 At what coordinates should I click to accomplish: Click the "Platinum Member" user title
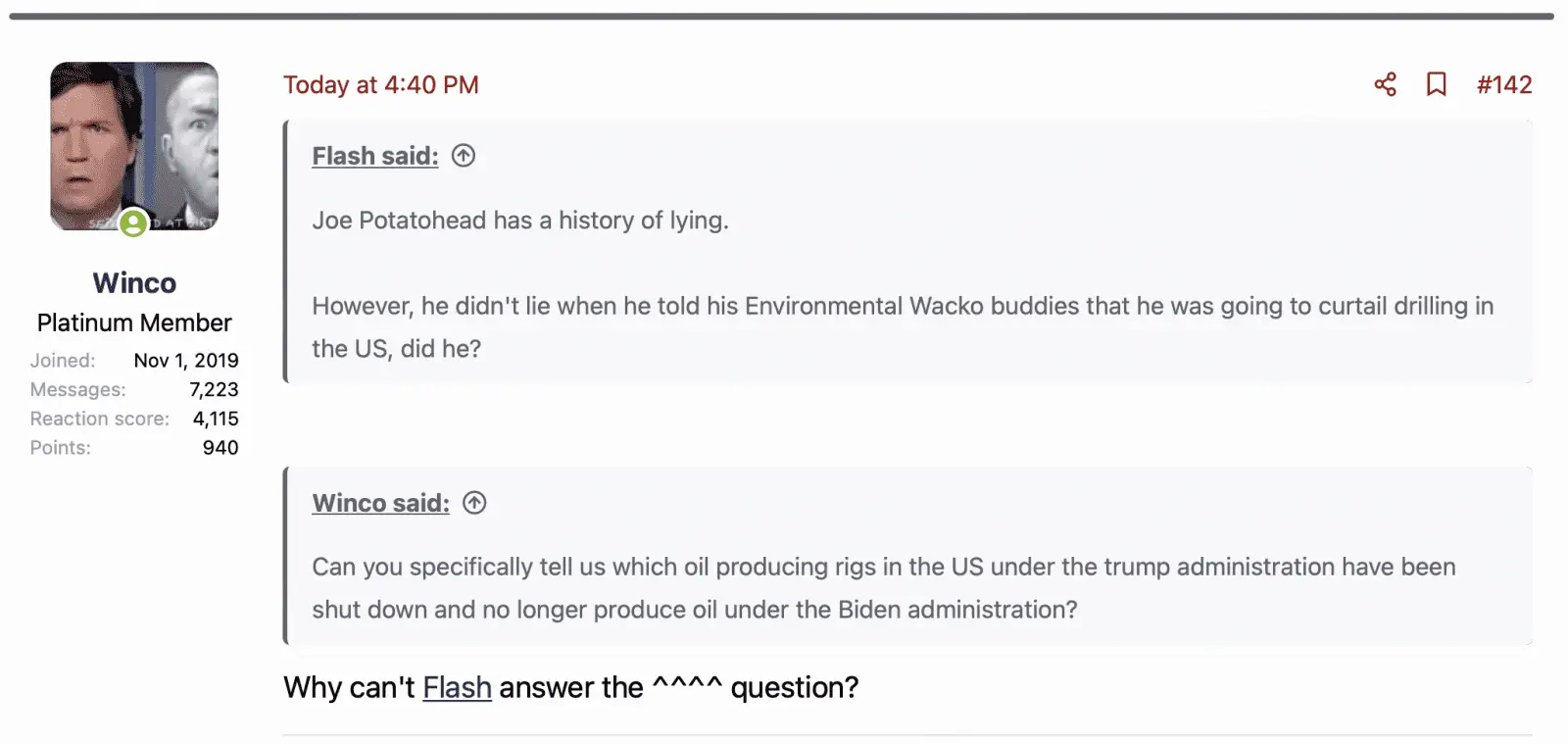coord(134,323)
